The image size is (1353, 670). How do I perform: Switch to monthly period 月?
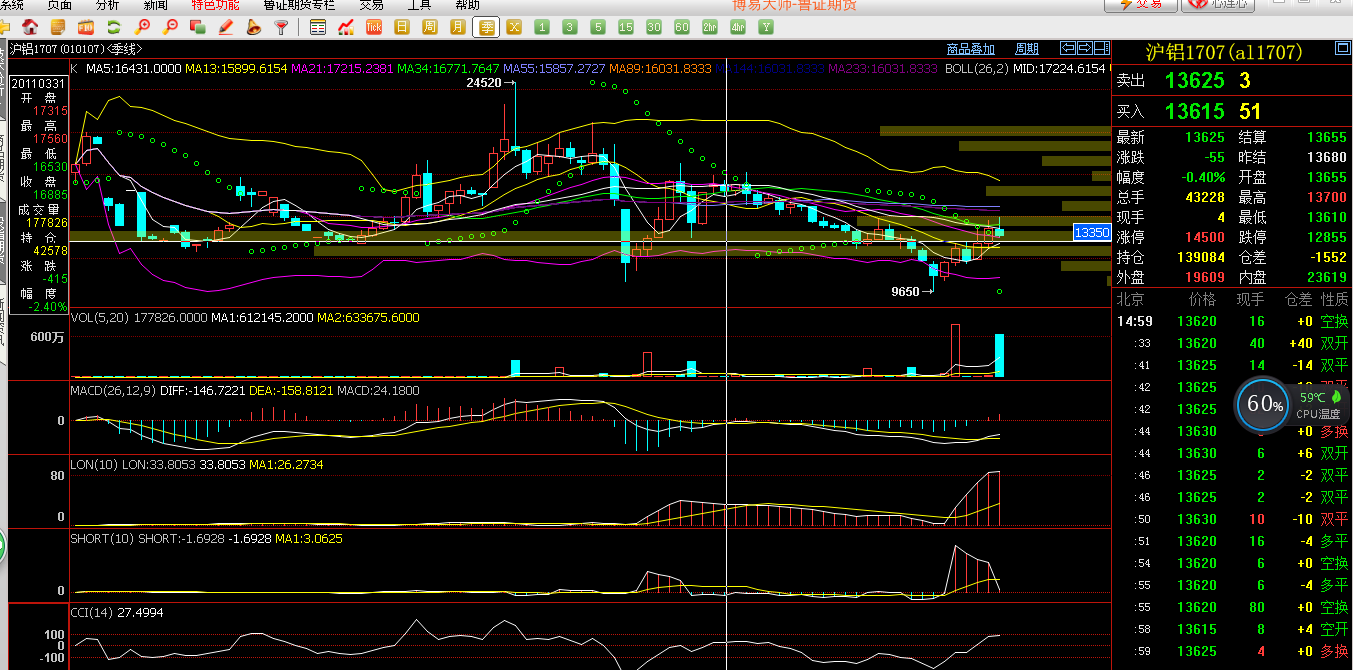[458, 27]
